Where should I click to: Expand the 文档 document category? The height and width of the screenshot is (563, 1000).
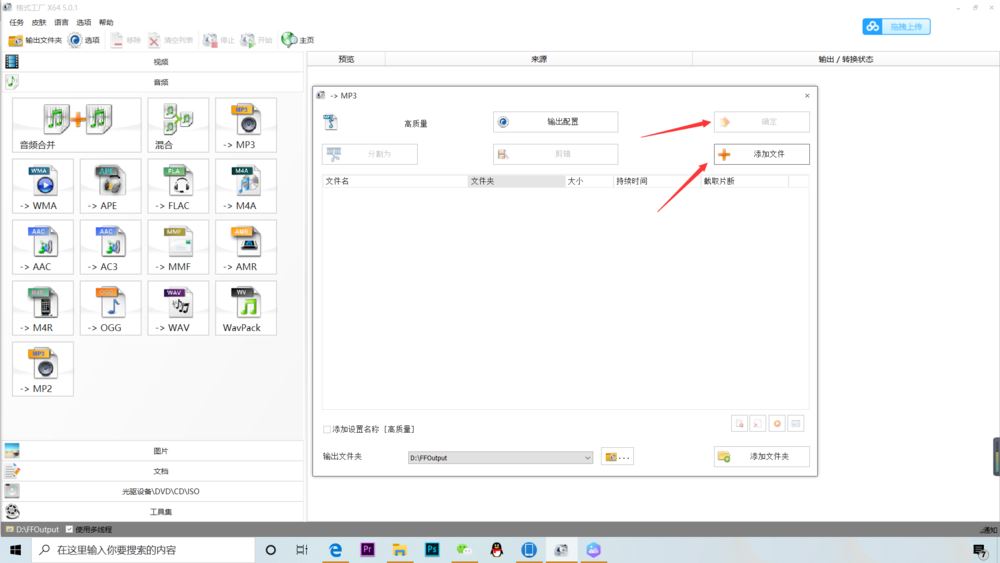[x=153, y=471]
